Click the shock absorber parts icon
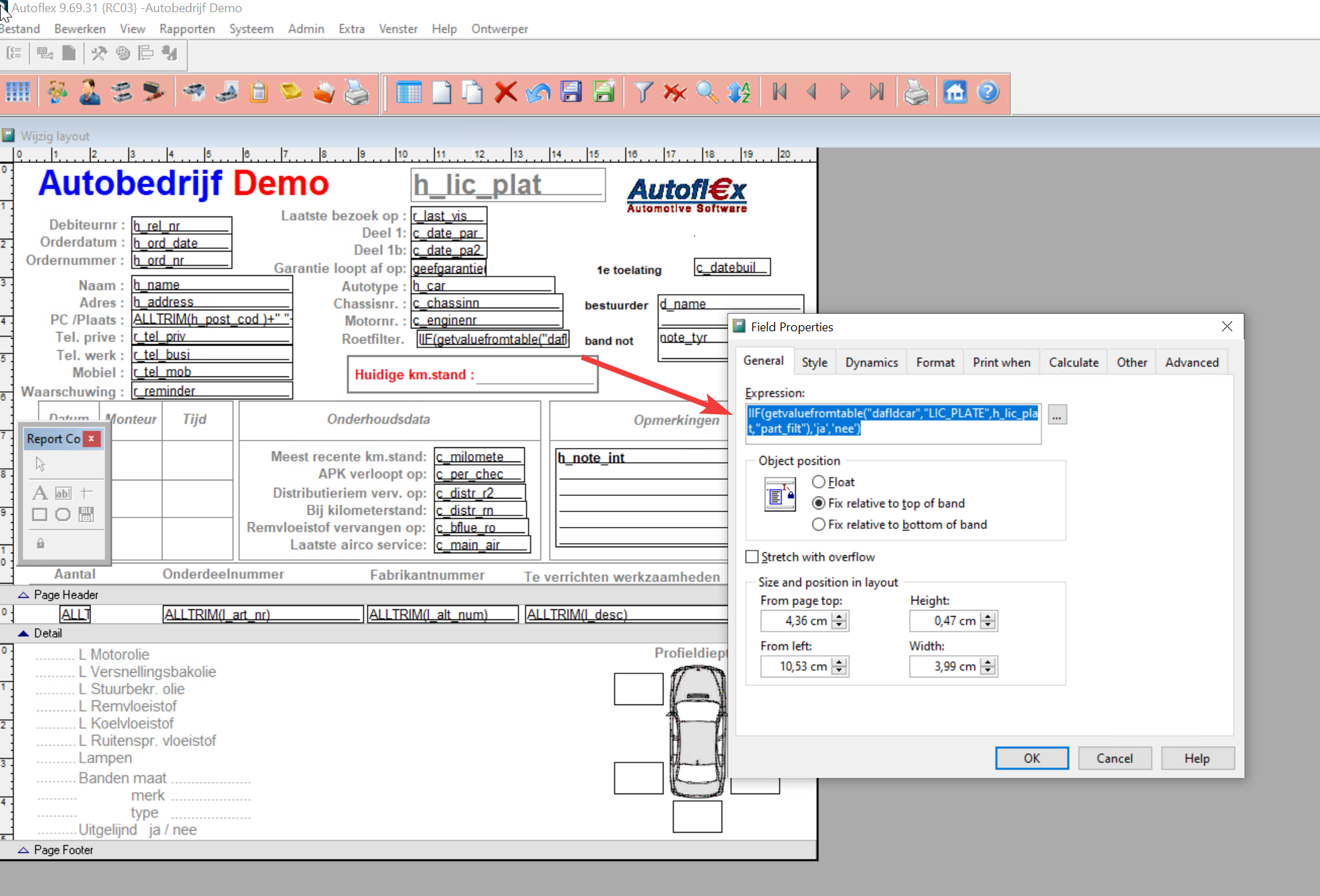 point(154,92)
